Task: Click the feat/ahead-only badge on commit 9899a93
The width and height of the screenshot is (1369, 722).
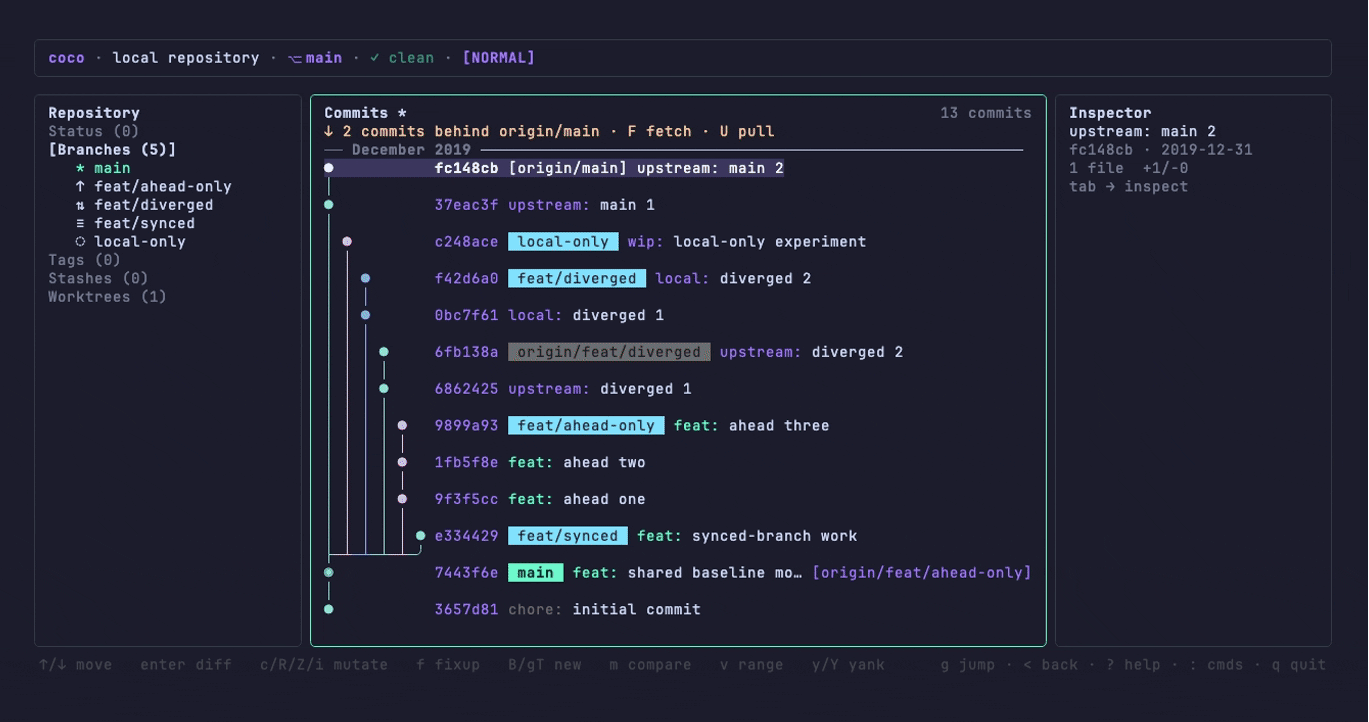Action: pyautogui.click(x=586, y=426)
